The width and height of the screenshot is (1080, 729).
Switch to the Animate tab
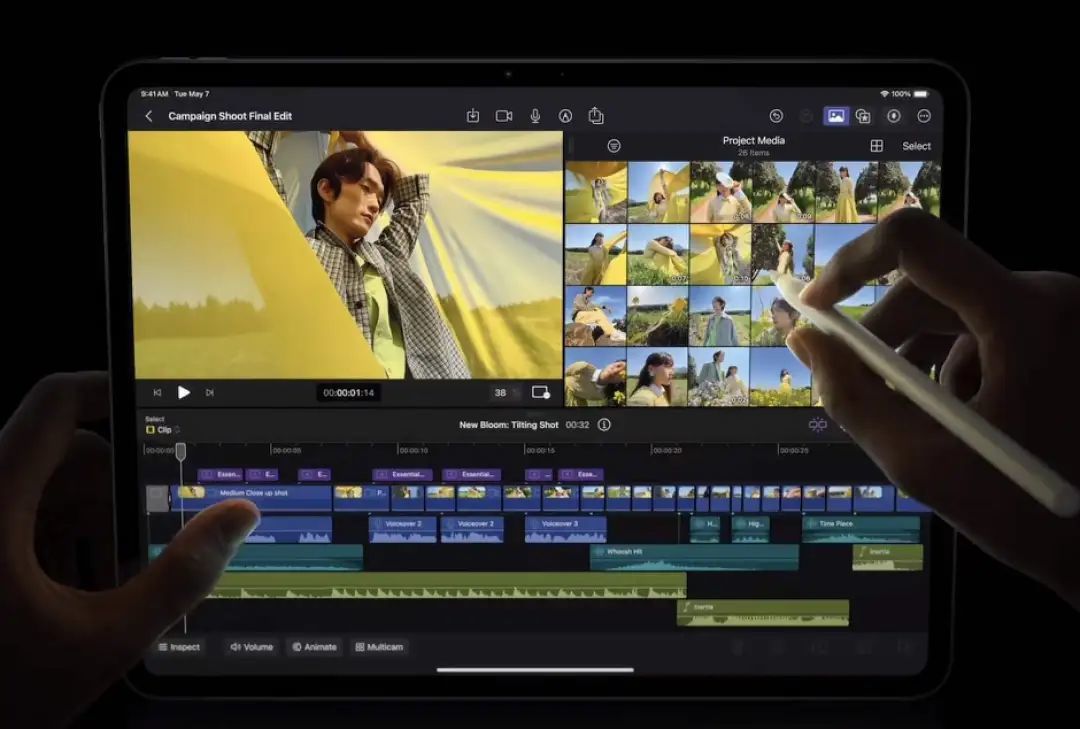click(x=315, y=647)
